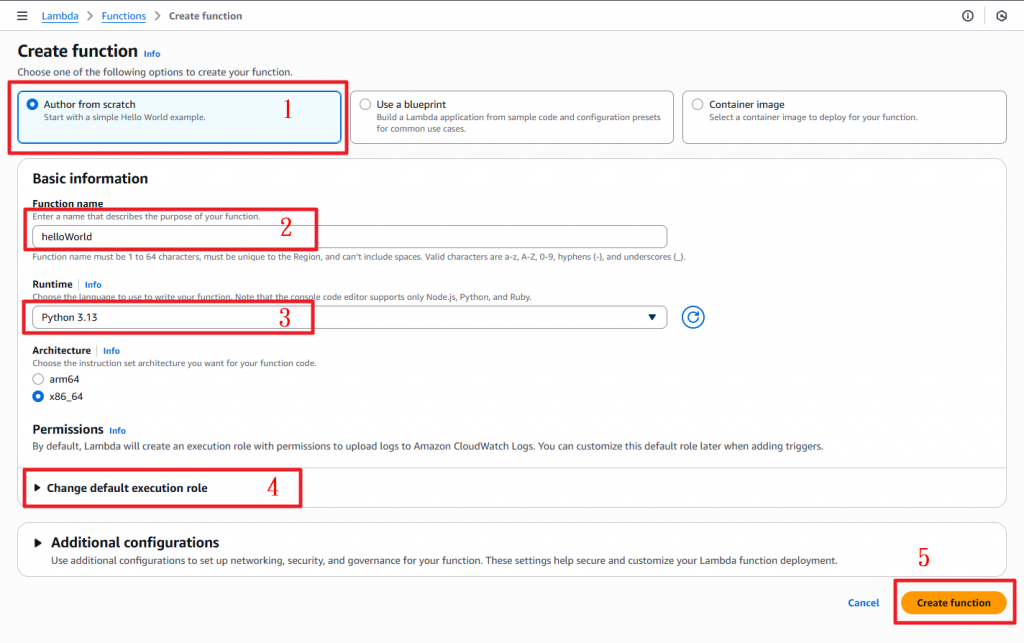
Task: Open the hamburger navigation menu
Action: (x=22, y=16)
